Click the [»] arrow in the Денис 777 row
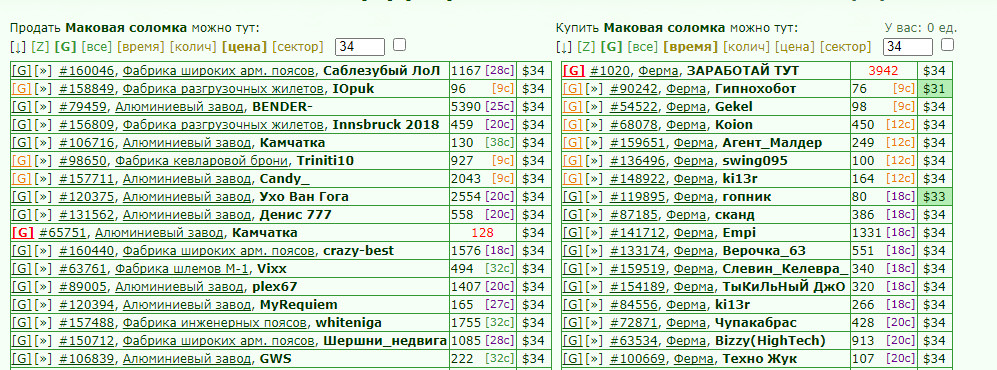The image size is (997, 370). 43,215
